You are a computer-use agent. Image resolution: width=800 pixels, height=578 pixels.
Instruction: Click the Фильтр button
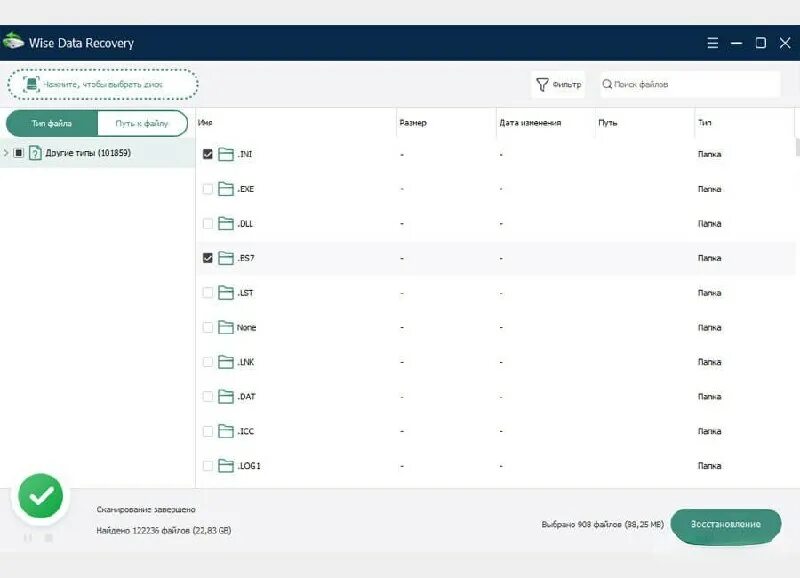[x=558, y=84]
